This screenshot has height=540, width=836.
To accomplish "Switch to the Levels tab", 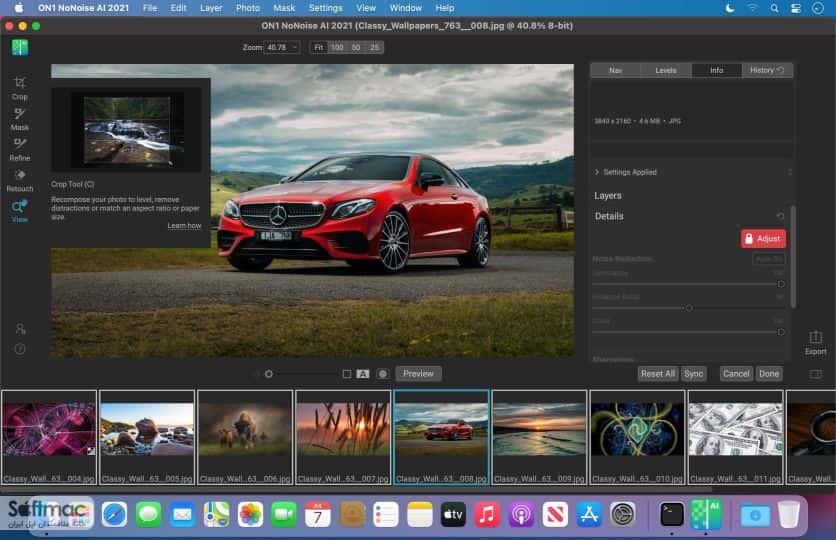I will [665, 70].
